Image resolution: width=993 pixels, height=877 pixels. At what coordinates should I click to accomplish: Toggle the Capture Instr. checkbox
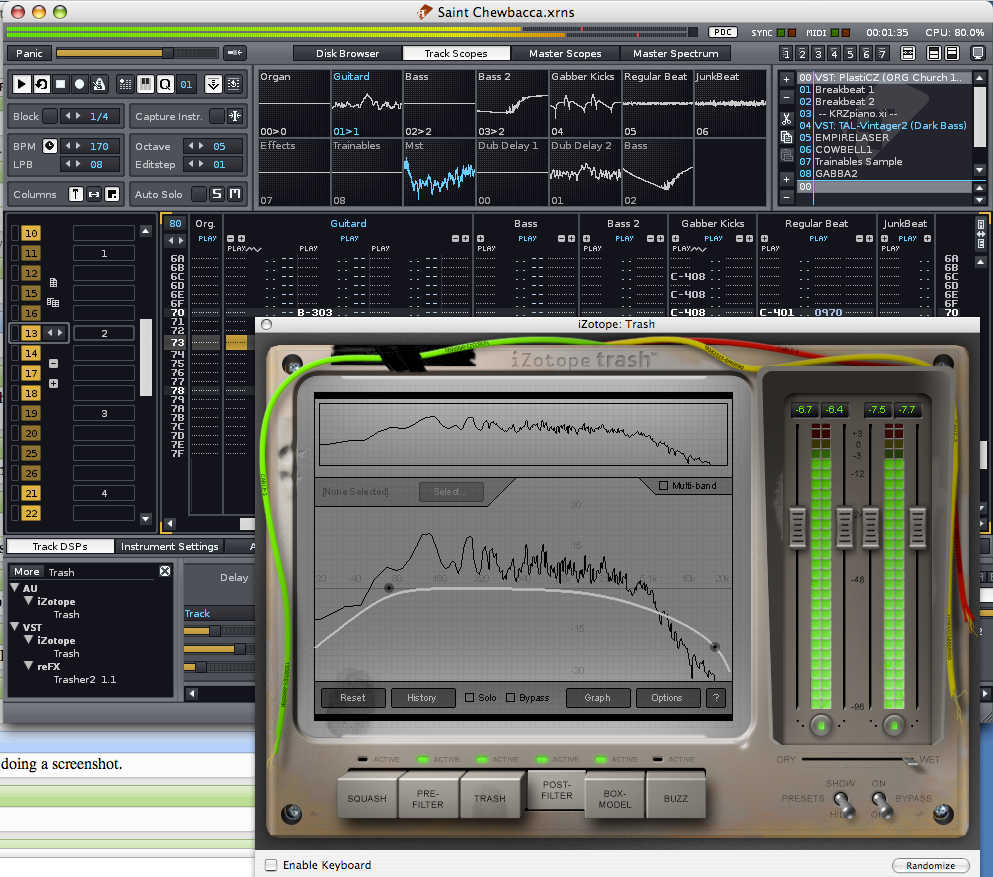click(217, 116)
